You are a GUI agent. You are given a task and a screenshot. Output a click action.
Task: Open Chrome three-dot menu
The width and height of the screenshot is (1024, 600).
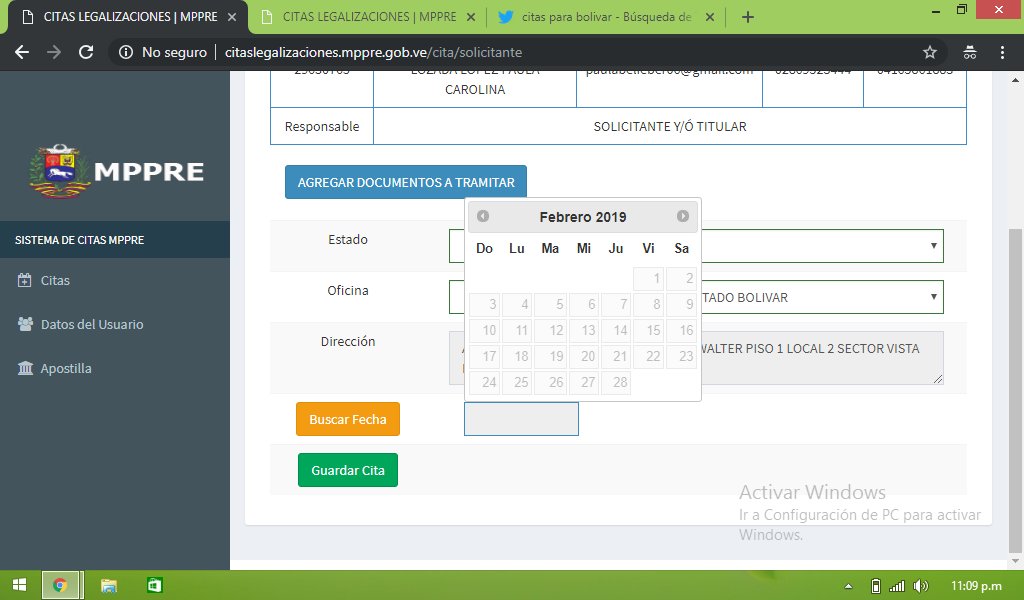point(1002,52)
